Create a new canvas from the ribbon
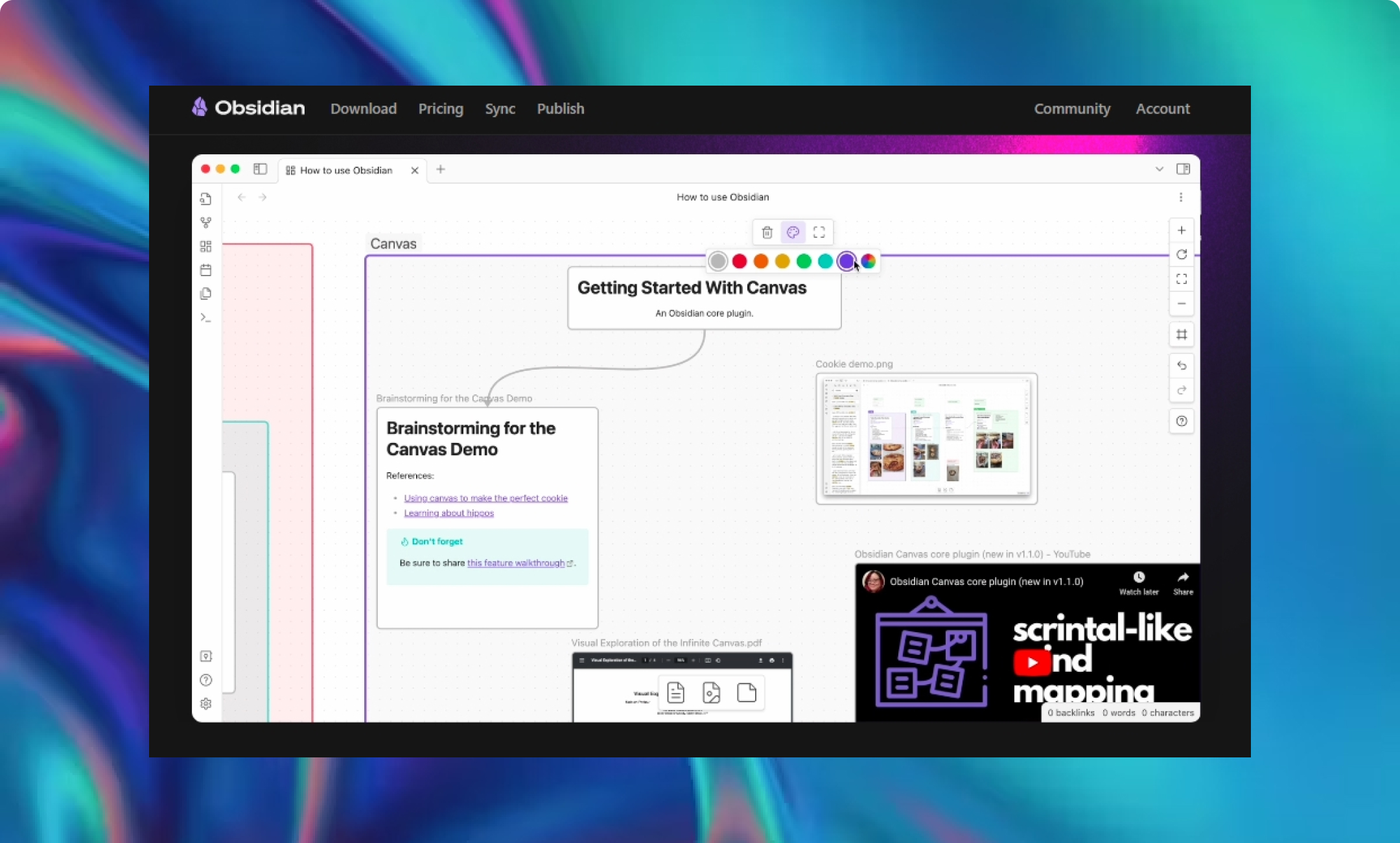This screenshot has height=843, width=1400. (x=205, y=246)
